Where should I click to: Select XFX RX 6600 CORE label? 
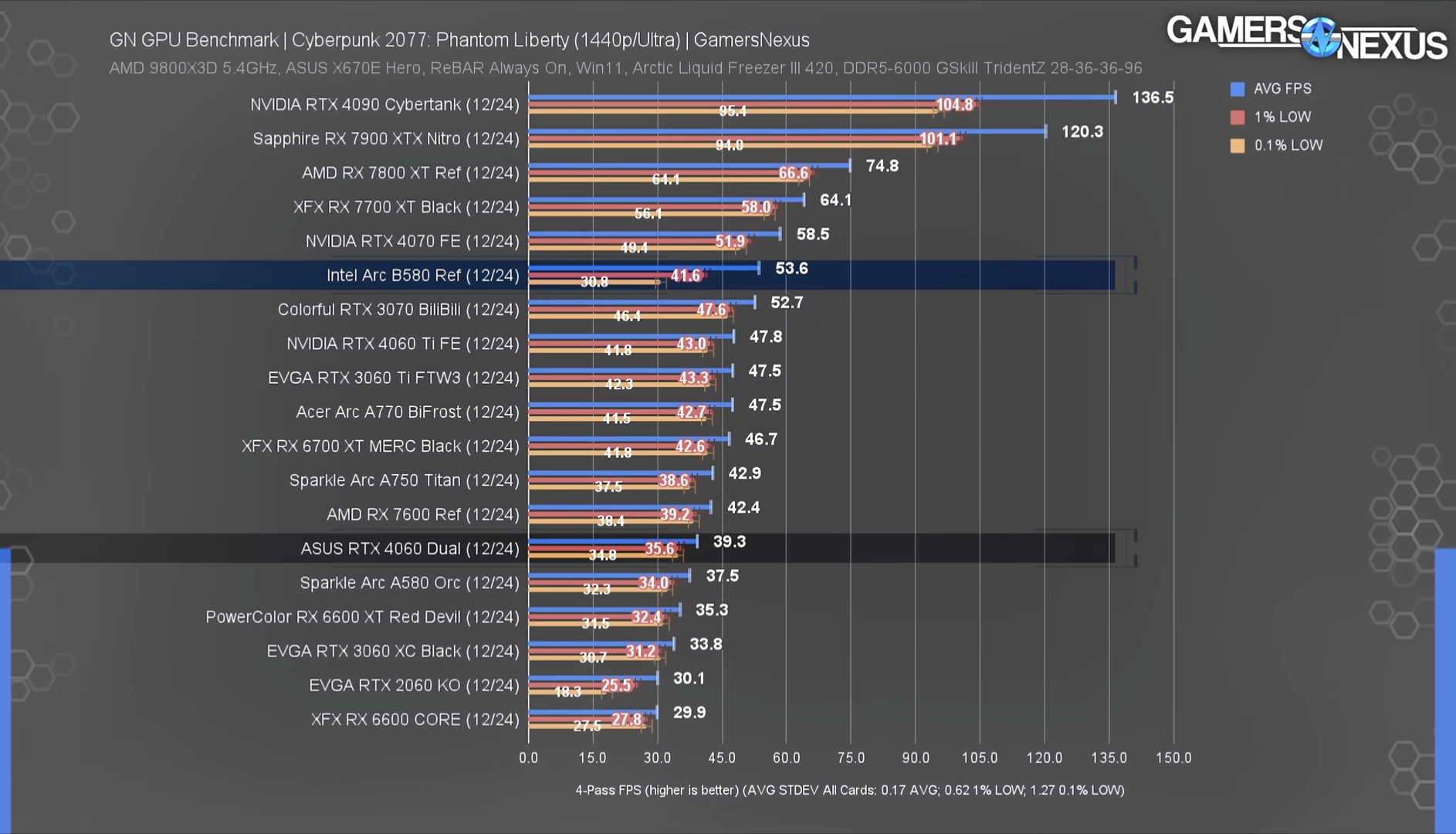[x=415, y=719]
